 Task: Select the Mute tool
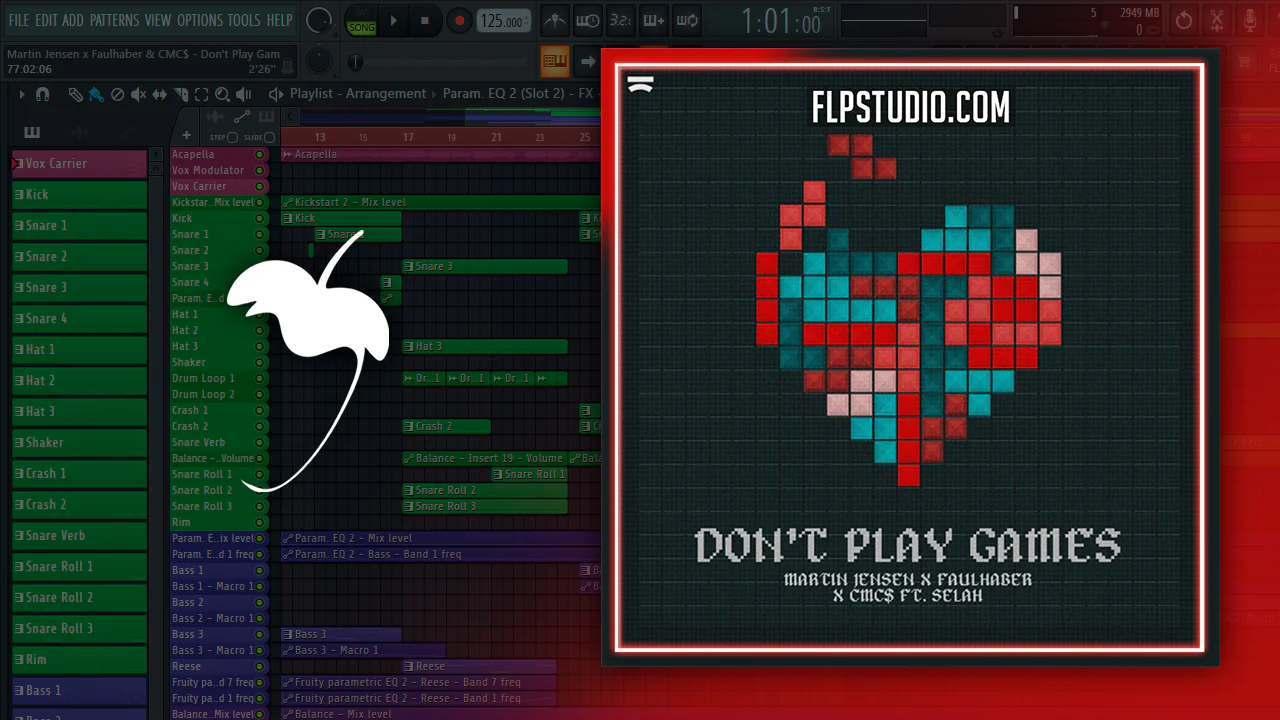click(138, 94)
